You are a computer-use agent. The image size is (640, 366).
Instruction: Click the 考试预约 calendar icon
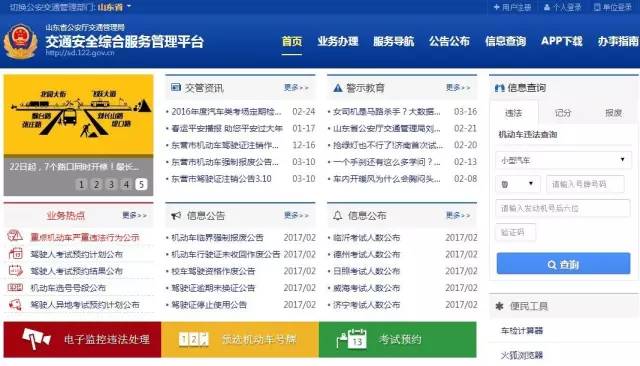pyautogui.click(x=352, y=339)
